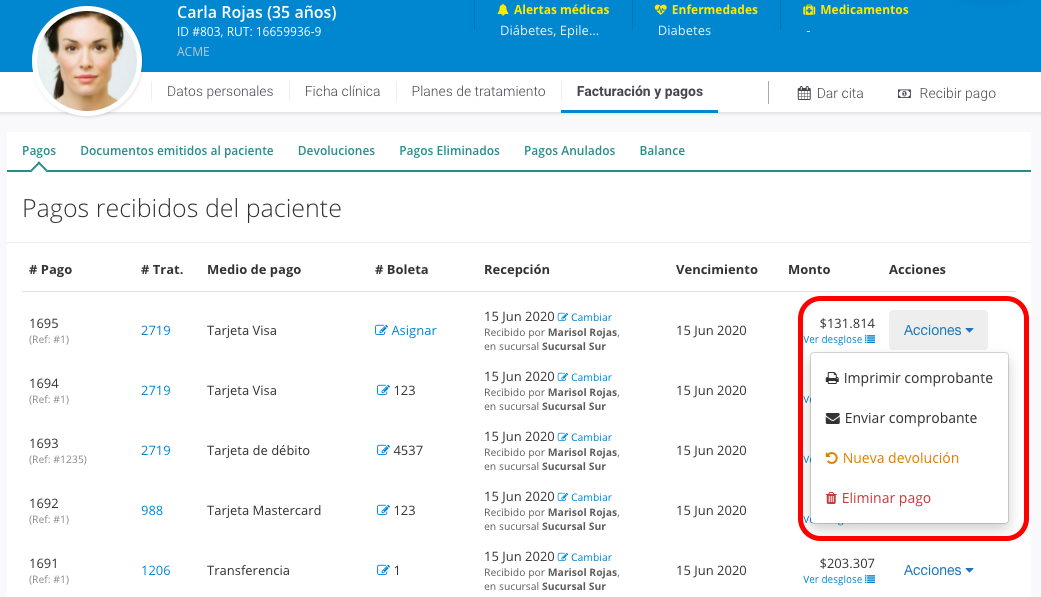Collapse the open Acciones dropdown on payment 1695
Image resolution: width=1041 pixels, height=597 pixels.
tap(937, 329)
